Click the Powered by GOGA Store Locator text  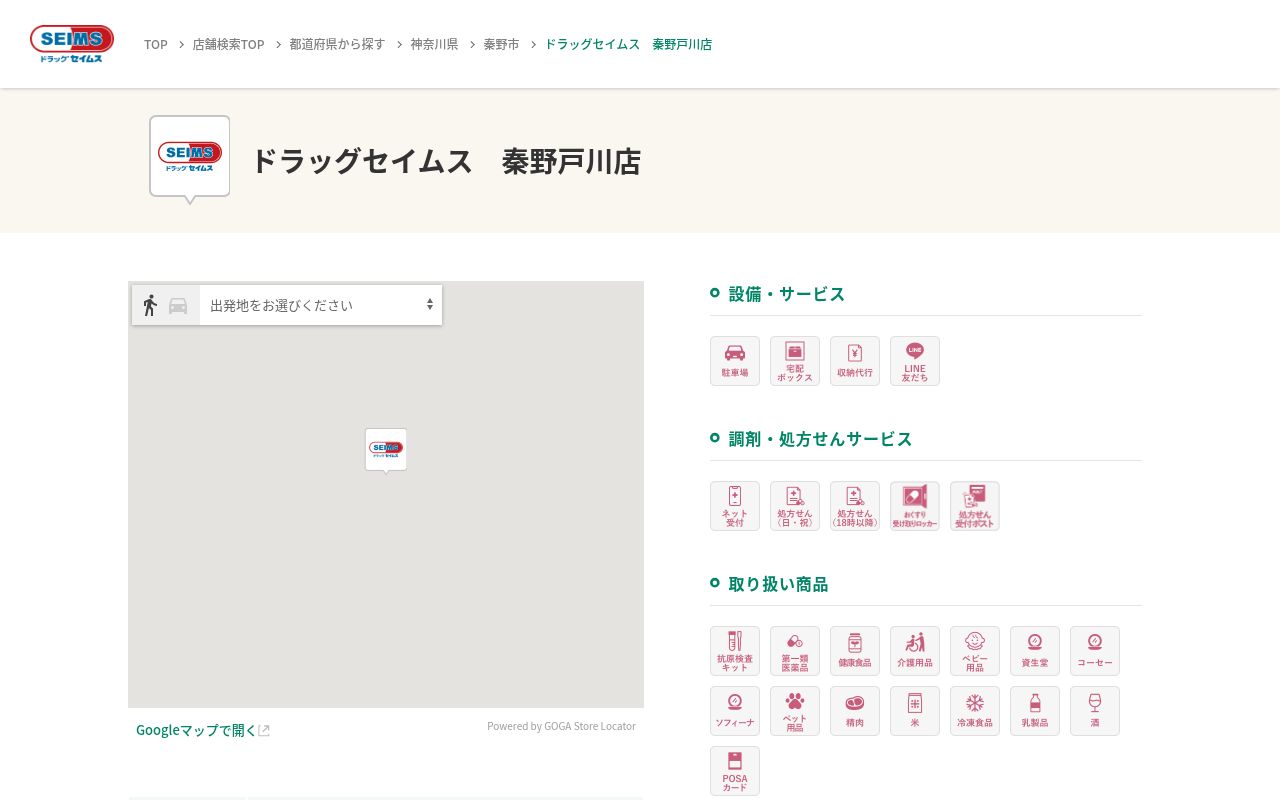coord(561,726)
